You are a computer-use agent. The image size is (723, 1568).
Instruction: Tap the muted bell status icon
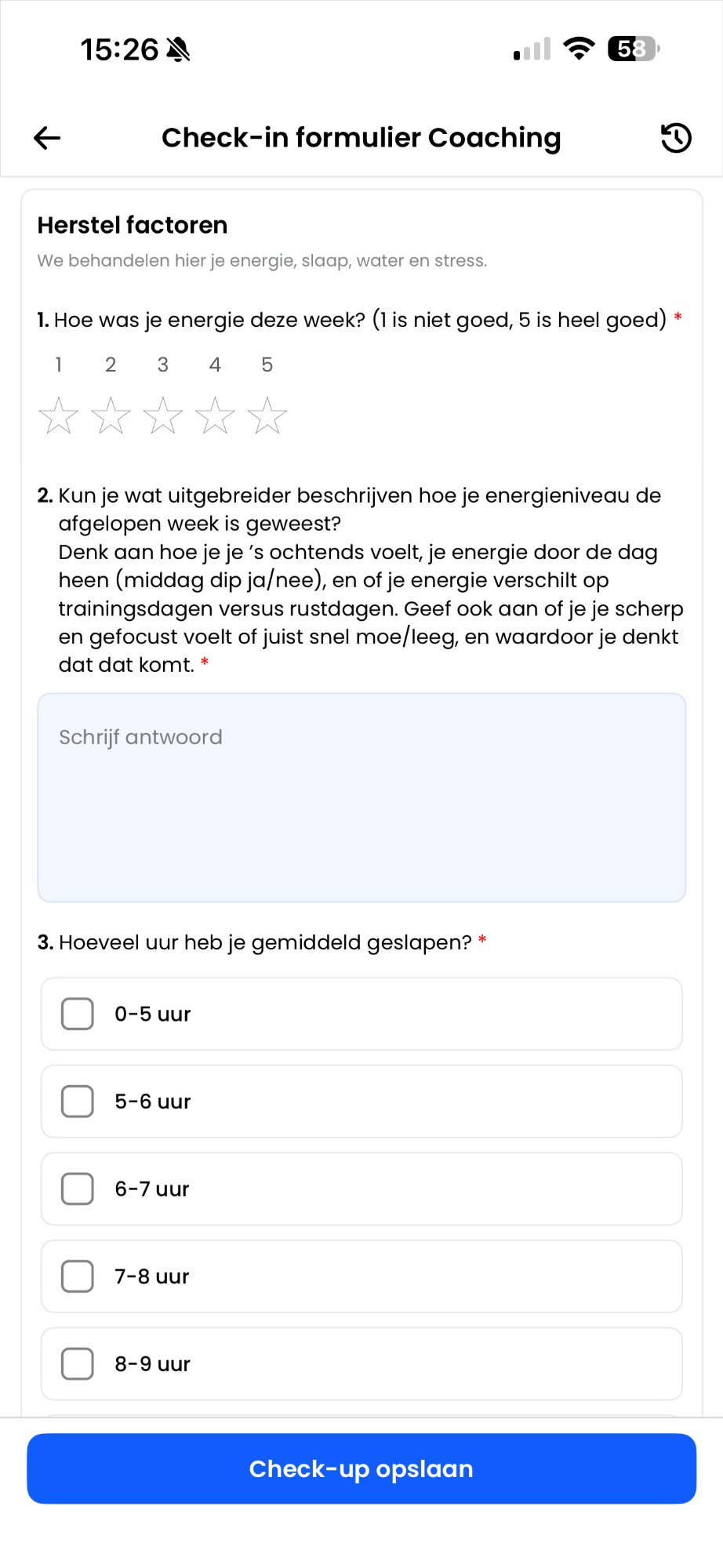tap(179, 49)
